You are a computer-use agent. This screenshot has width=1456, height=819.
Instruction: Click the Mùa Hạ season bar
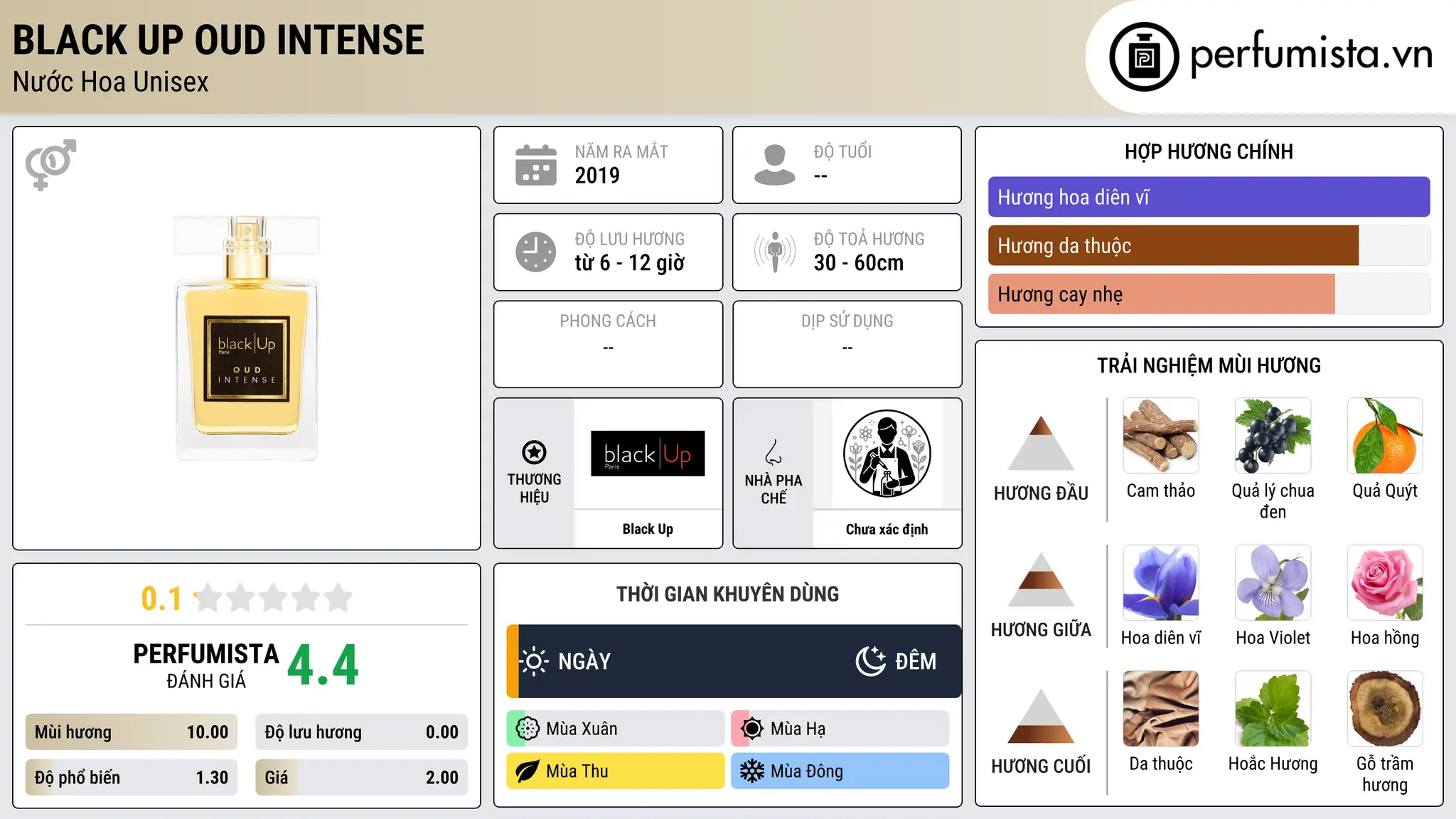point(840,729)
